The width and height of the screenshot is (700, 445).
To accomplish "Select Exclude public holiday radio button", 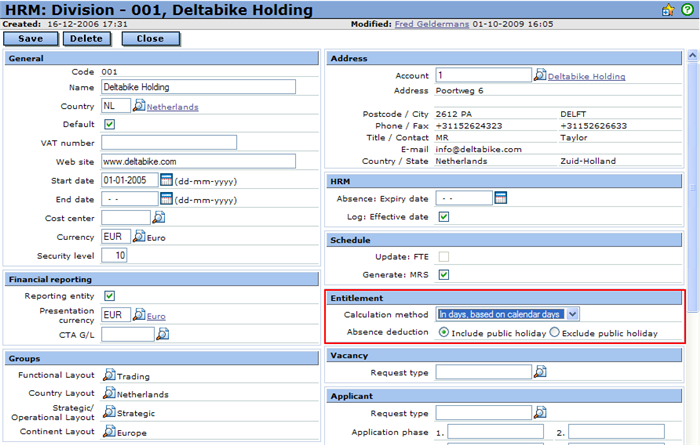I will (554, 332).
